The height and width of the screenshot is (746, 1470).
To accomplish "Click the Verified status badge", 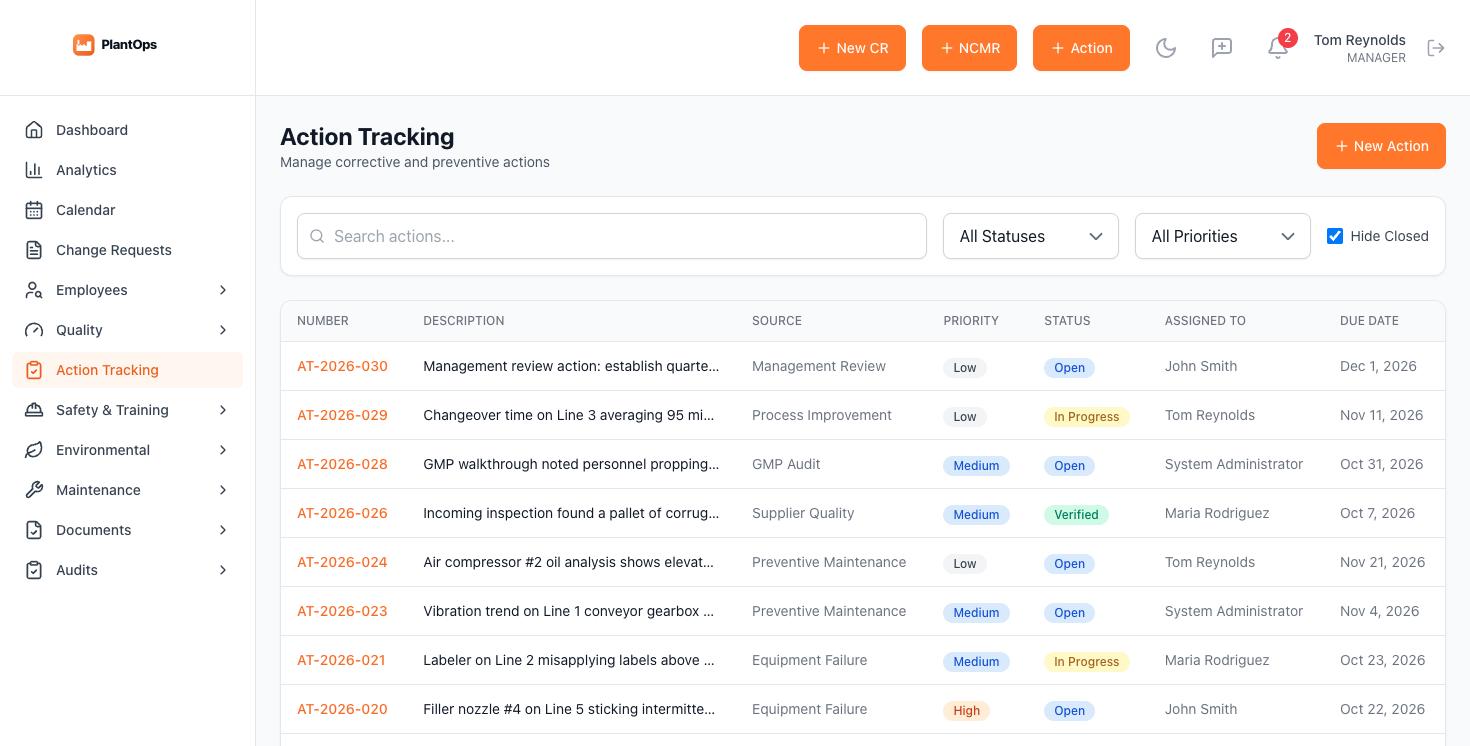I will 1076,515.
